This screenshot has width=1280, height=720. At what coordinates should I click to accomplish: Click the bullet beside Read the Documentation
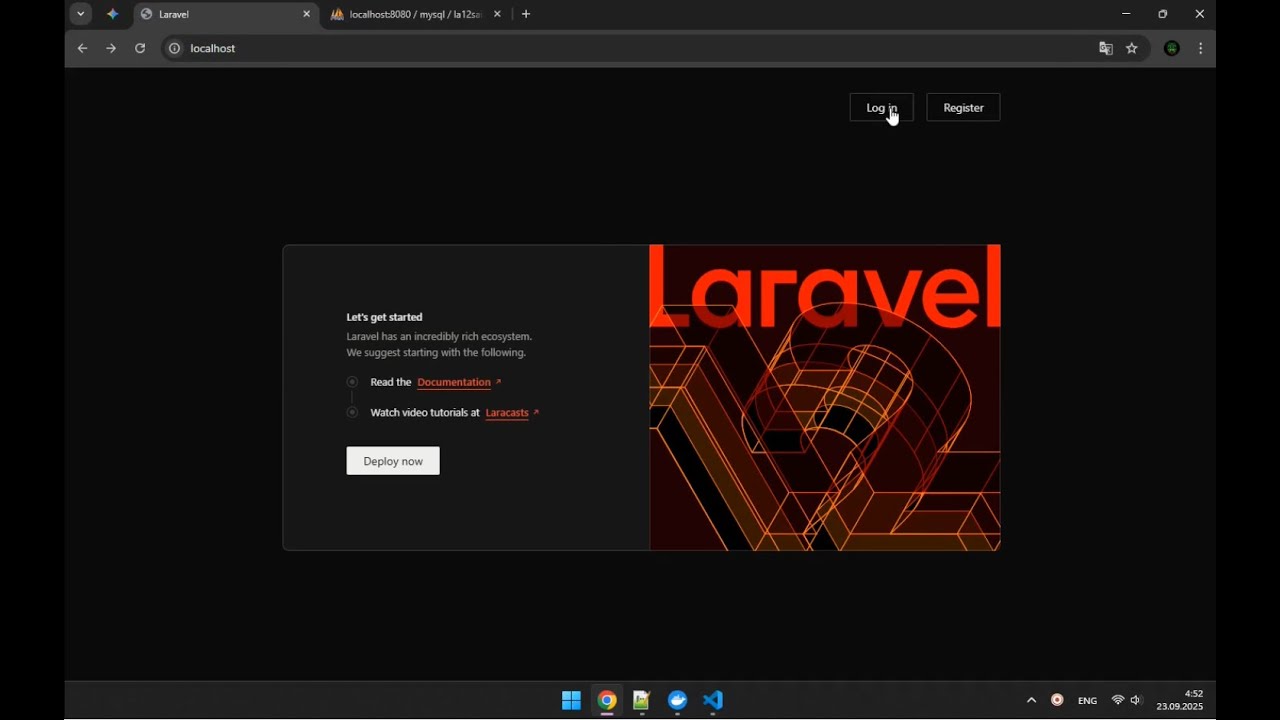(x=352, y=382)
